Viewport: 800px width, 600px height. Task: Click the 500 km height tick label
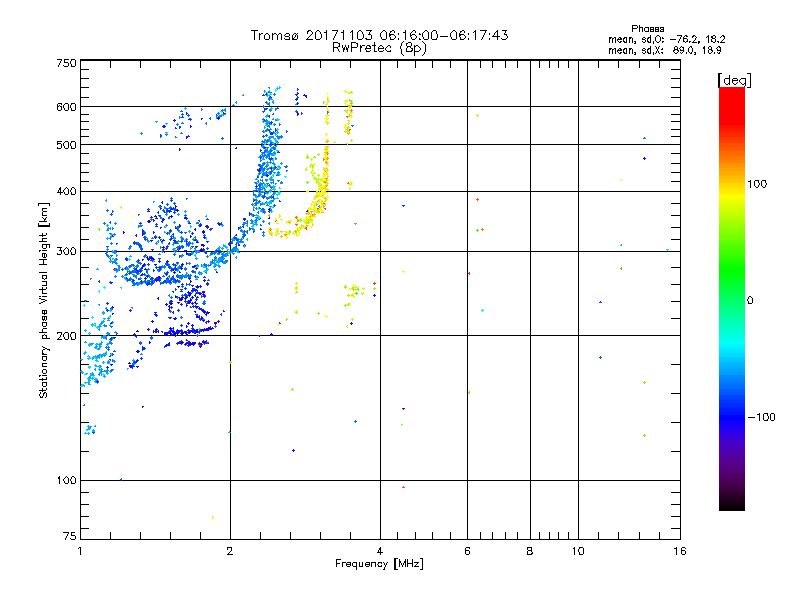pos(66,145)
